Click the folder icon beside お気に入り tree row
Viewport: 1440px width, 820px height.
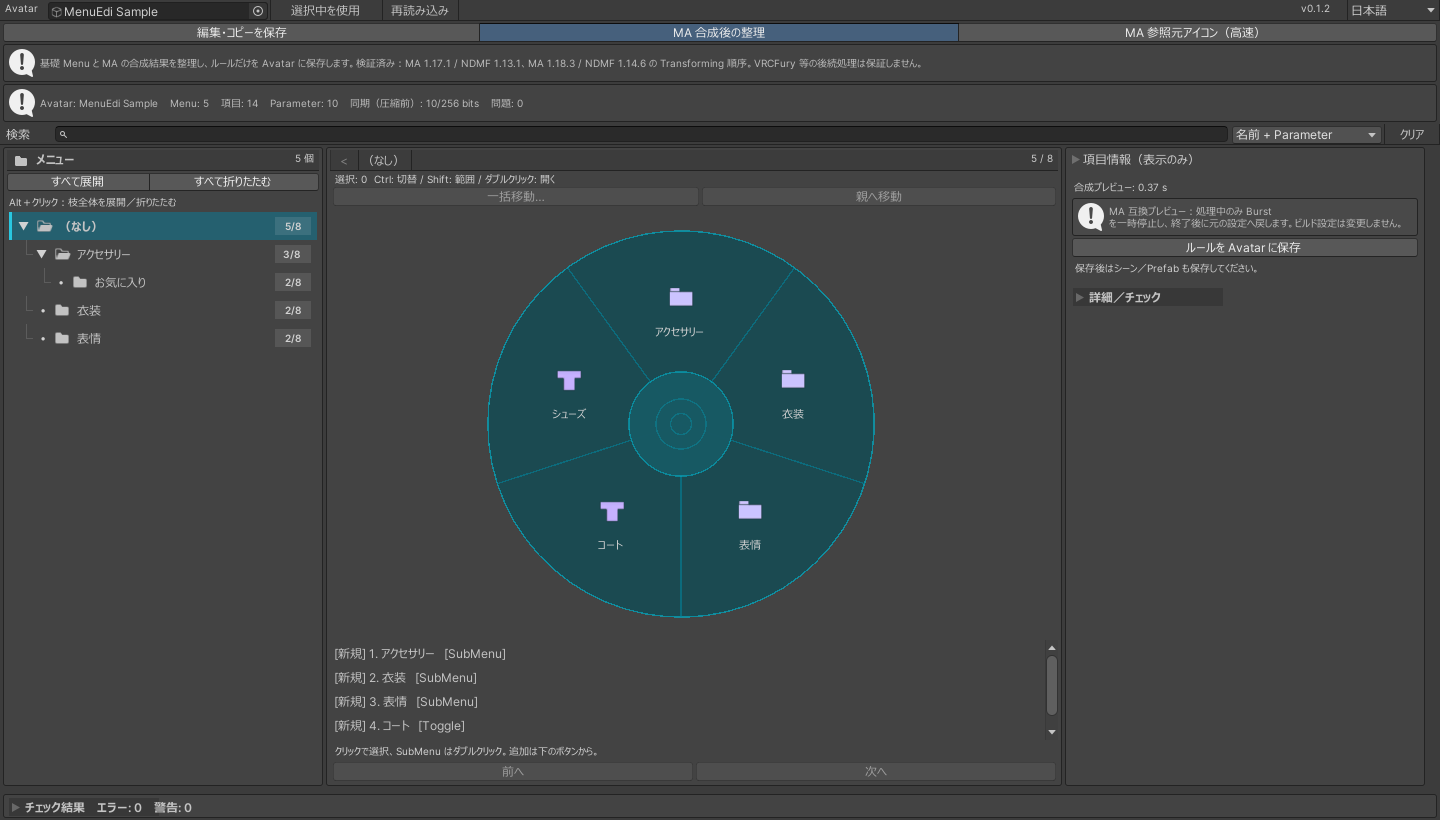(80, 282)
